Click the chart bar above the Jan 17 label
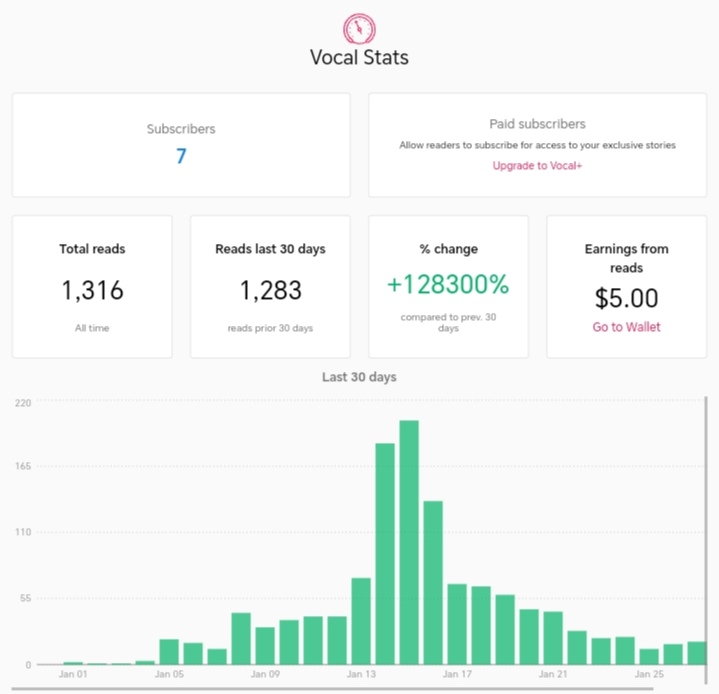Image resolution: width=719 pixels, height=694 pixels. (457, 624)
